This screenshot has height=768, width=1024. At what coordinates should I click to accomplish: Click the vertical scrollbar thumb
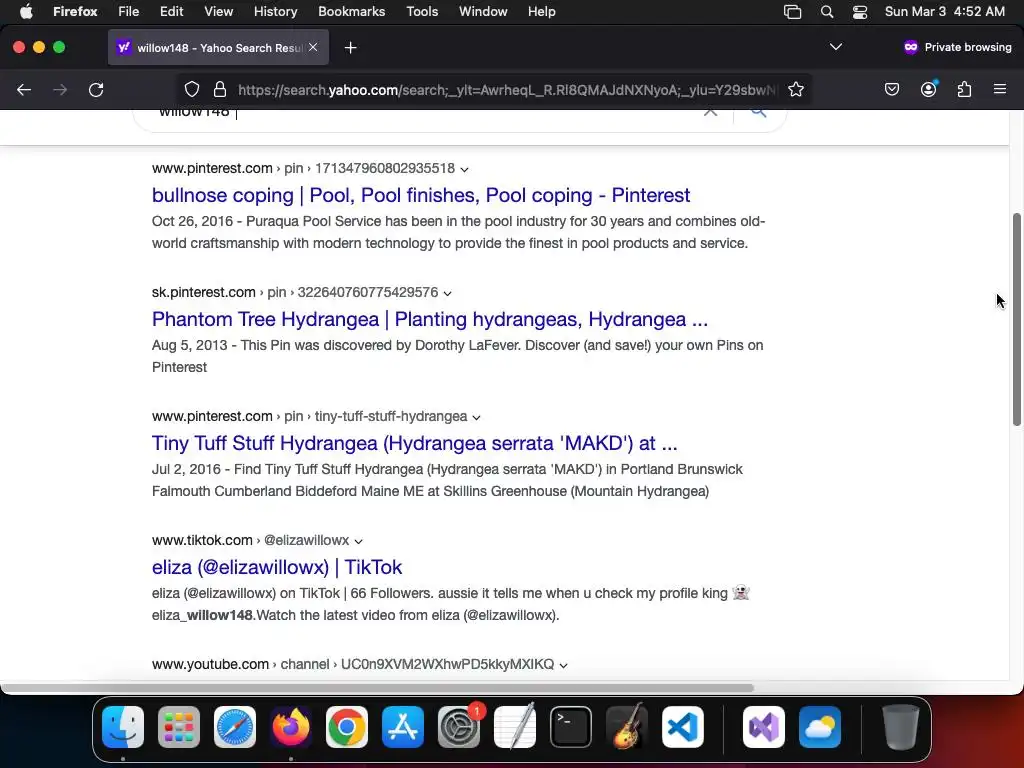(1016, 319)
